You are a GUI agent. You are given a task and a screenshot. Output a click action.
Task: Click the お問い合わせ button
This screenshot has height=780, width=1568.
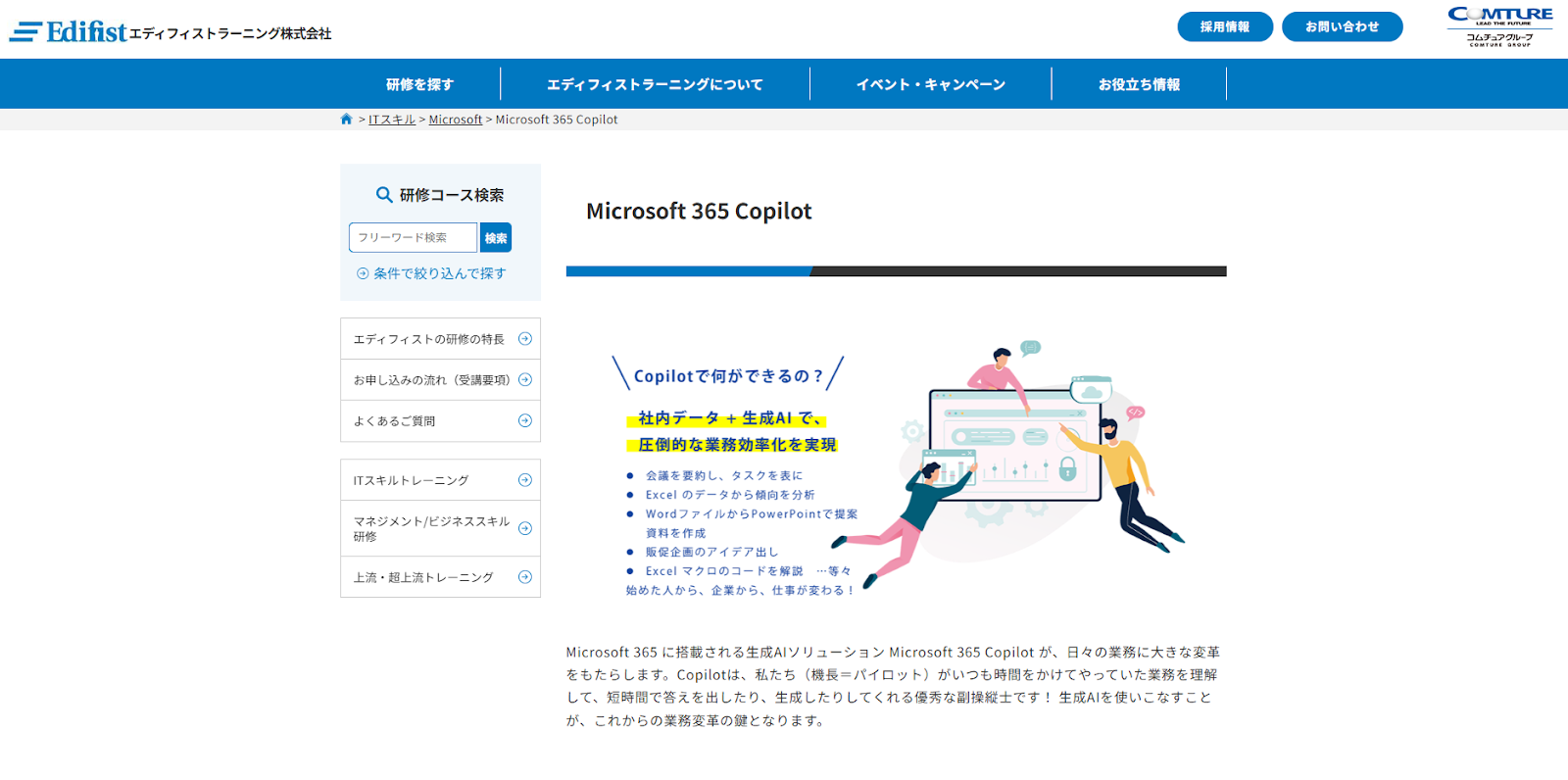1342,26
